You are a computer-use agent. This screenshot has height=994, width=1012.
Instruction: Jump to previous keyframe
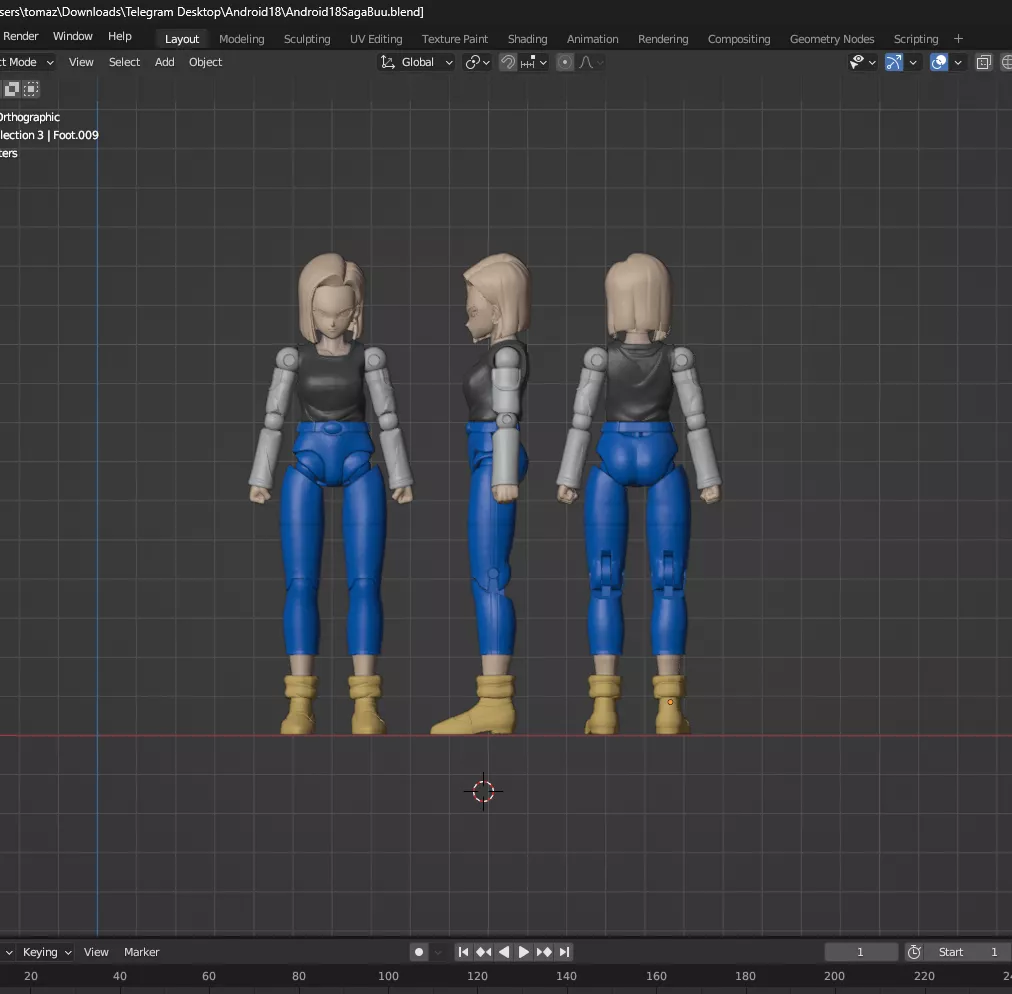[483, 952]
